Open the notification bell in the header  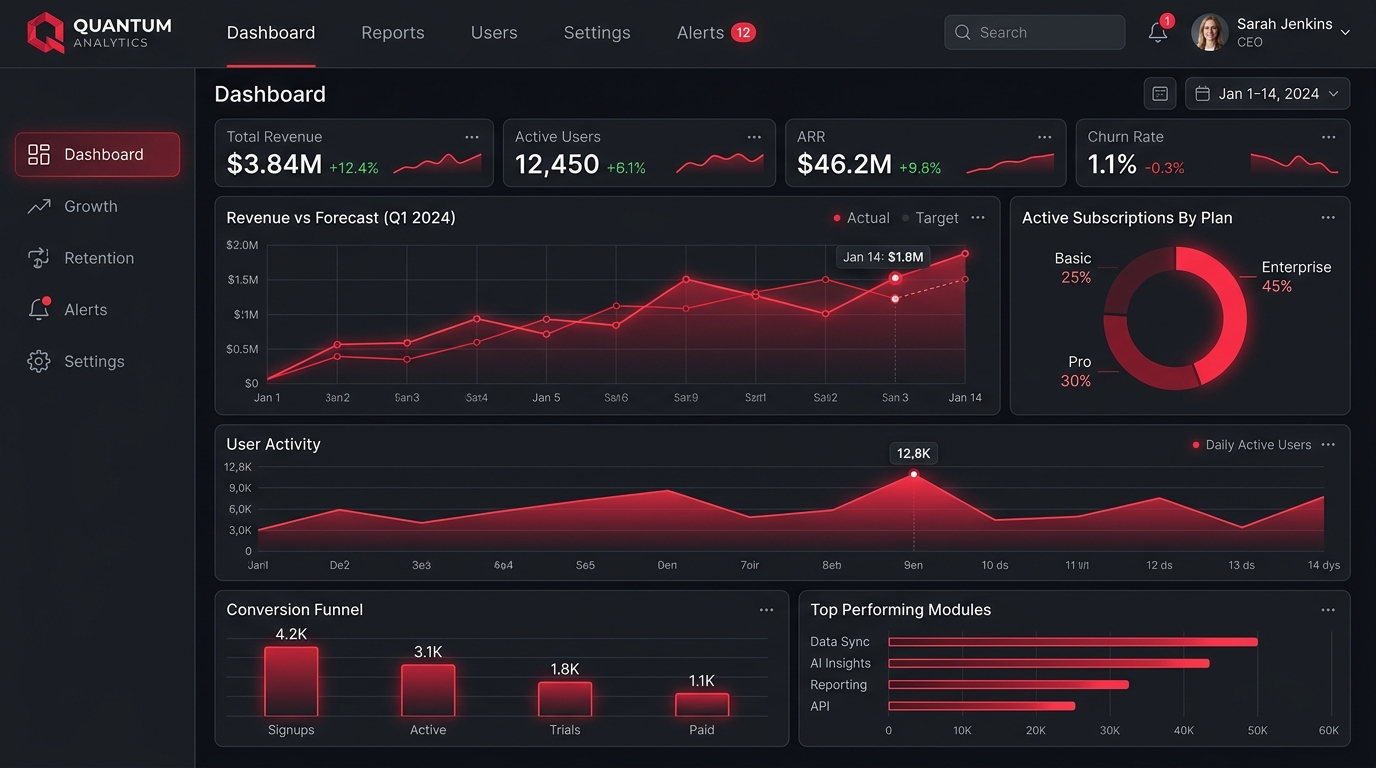pyautogui.click(x=1158, y=32)
